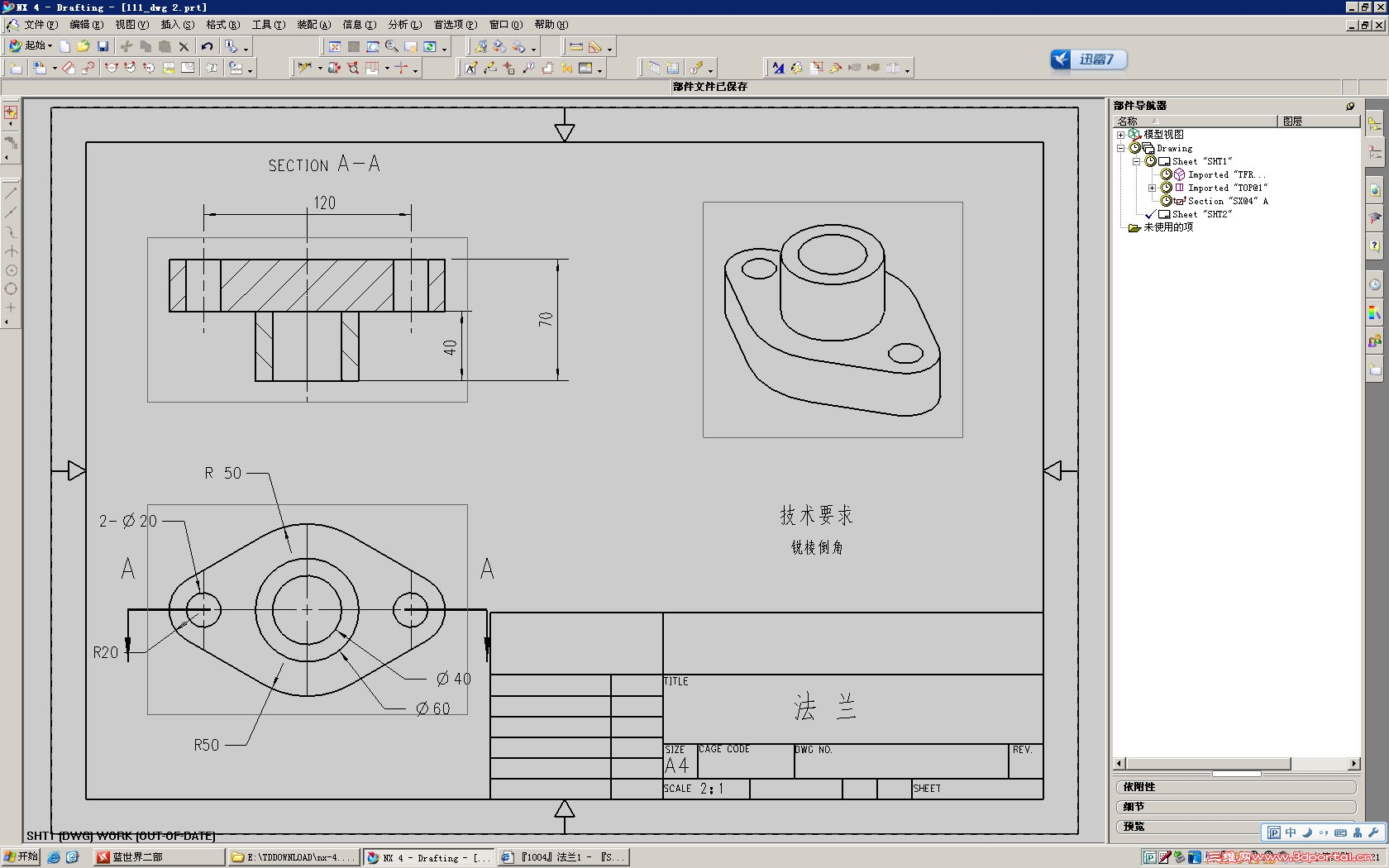Open the 帮助 menu
This screenshot has height=868, width=1389.
click(x=551, y=25)
